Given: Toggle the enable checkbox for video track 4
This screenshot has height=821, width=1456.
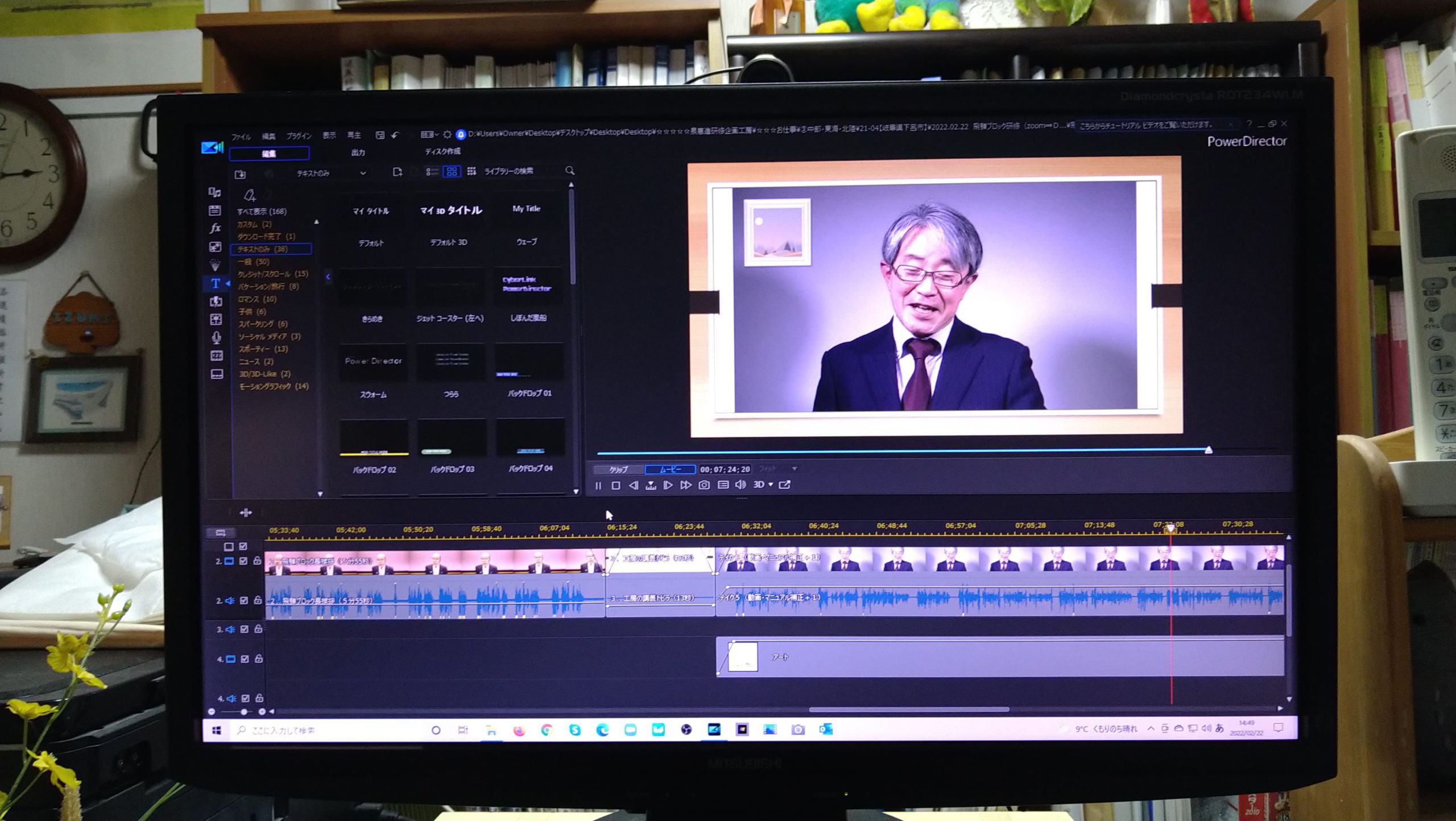Looking at the screenshot, I should pyautogui.click(x=245, y=659).
